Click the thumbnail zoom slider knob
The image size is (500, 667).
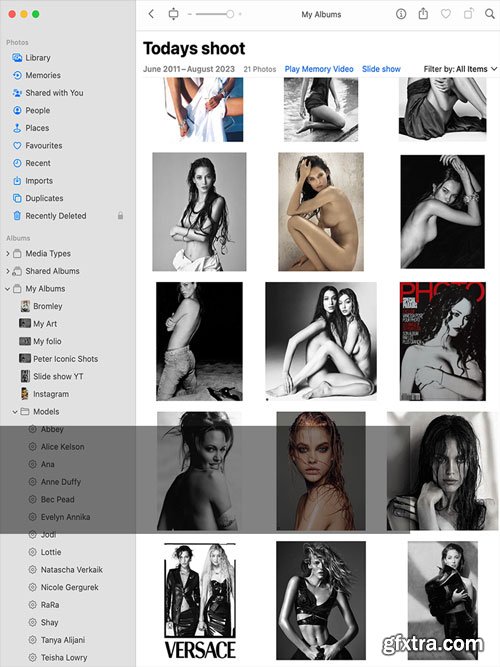click(230, 14)
